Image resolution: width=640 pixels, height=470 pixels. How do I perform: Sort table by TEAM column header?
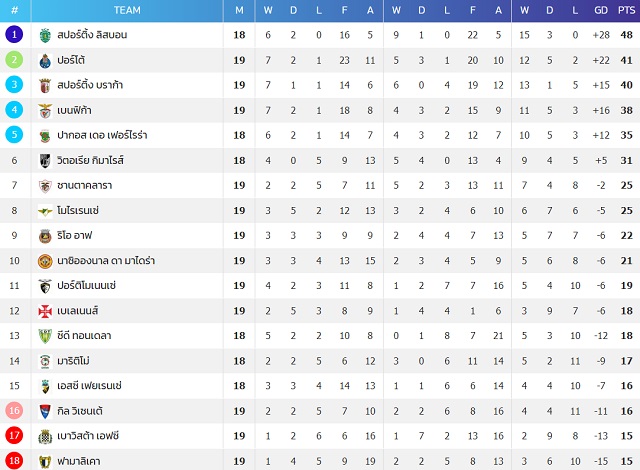[127, 10]
